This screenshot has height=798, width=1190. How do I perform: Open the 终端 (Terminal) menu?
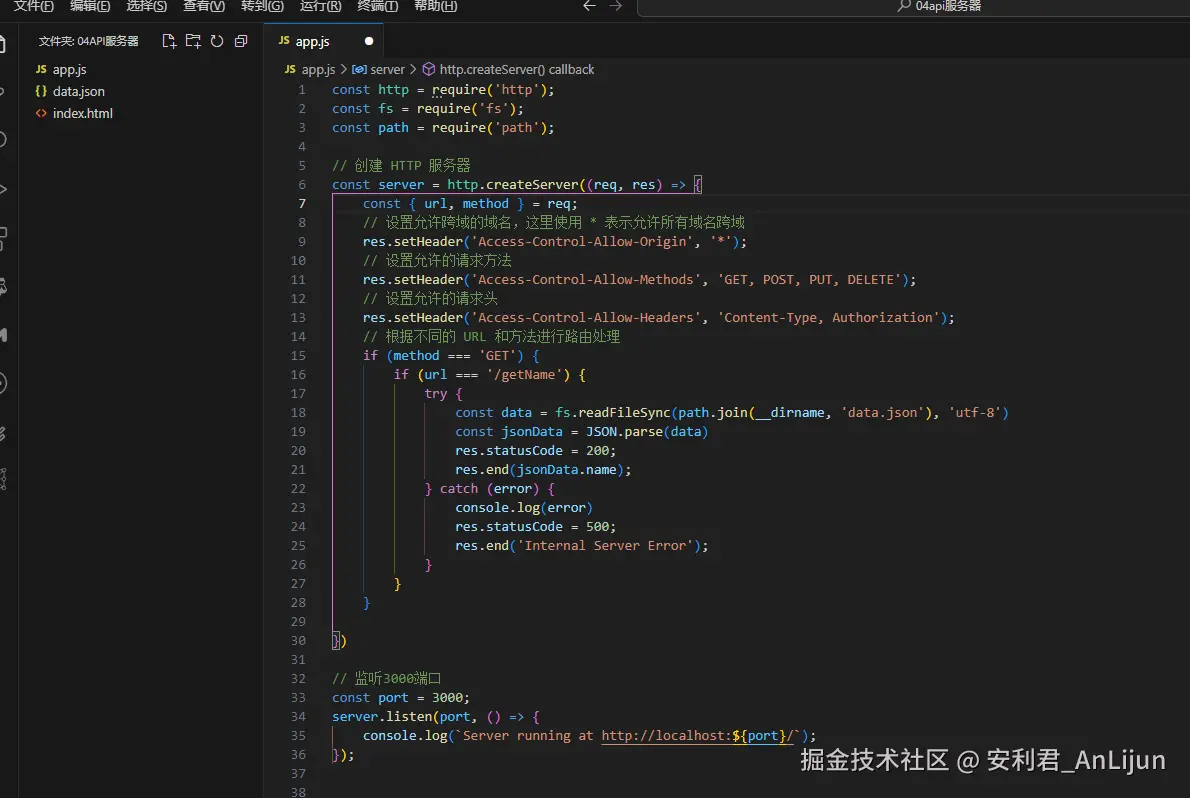pos(377,6)
